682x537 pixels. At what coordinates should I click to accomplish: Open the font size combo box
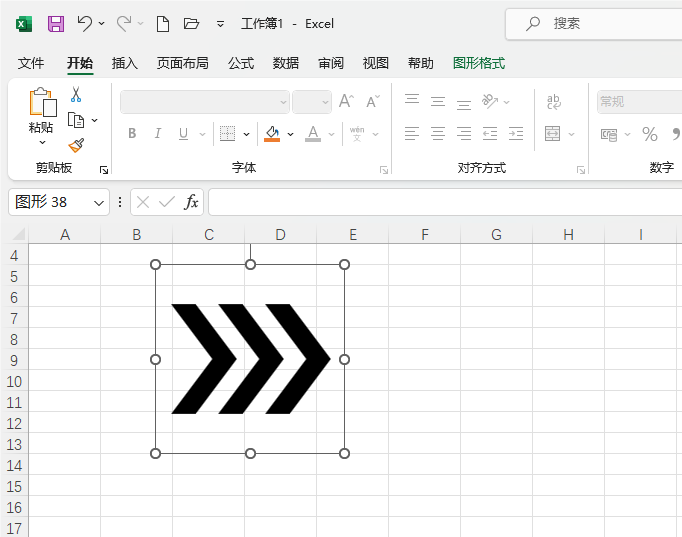pos(312,102)
